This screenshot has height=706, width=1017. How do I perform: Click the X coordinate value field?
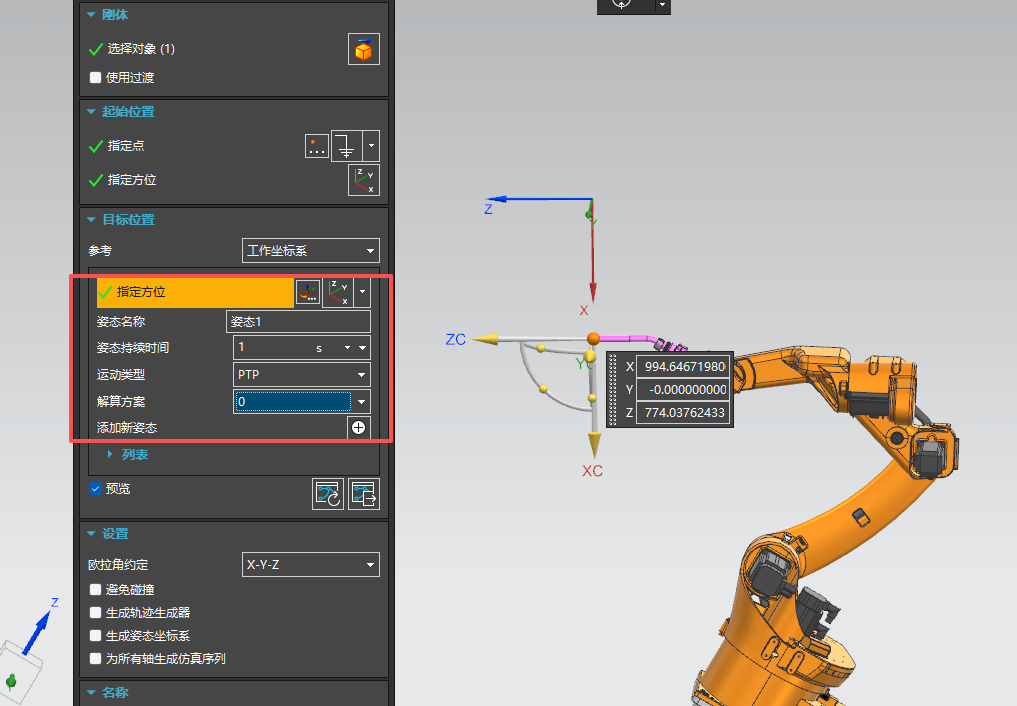coord(682,366)
